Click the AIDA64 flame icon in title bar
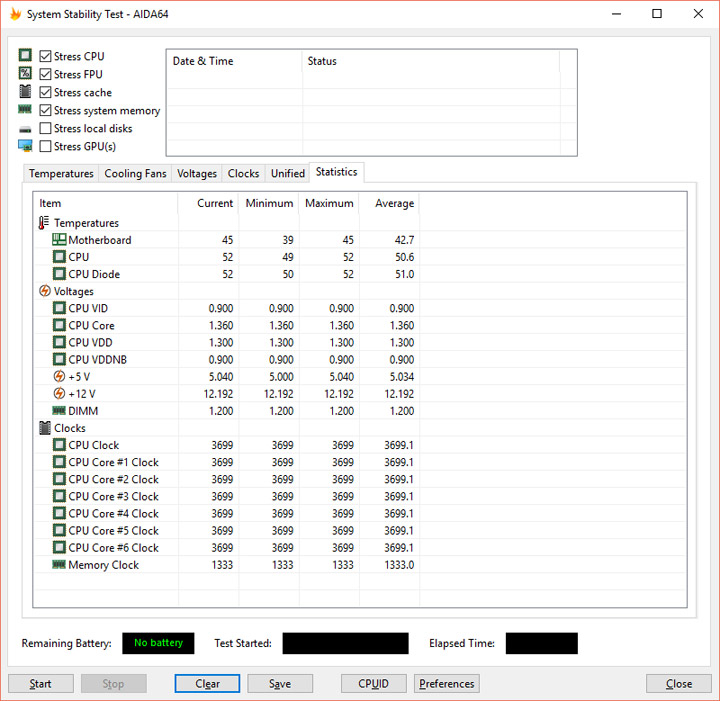This screenshot has height=701, width=720. [x=16, y=14]
